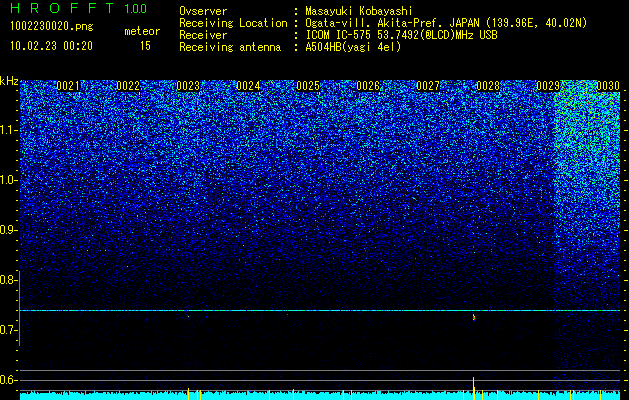Click the HROFFT 1.0.0 title text
The image size is (629, 400).
(78, 8)
